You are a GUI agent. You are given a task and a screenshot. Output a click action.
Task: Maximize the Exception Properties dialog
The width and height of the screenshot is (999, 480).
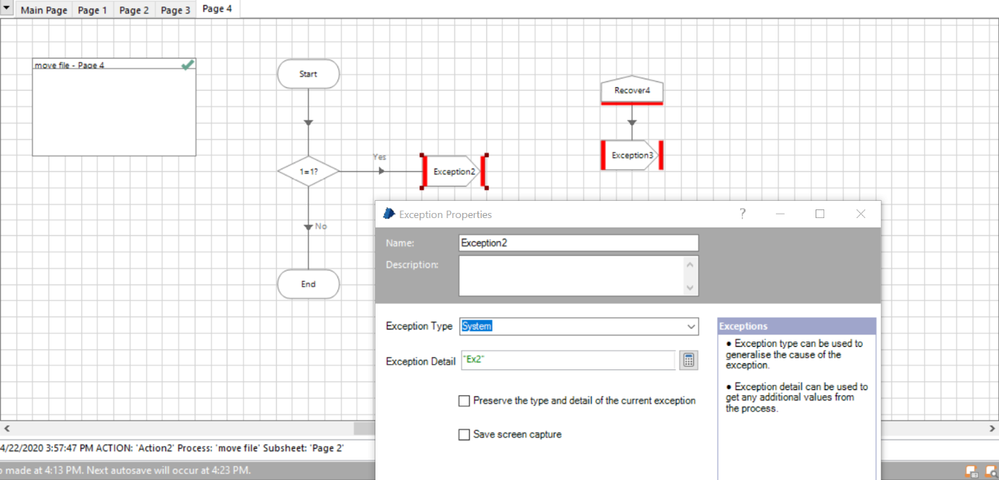coord(820,214)
